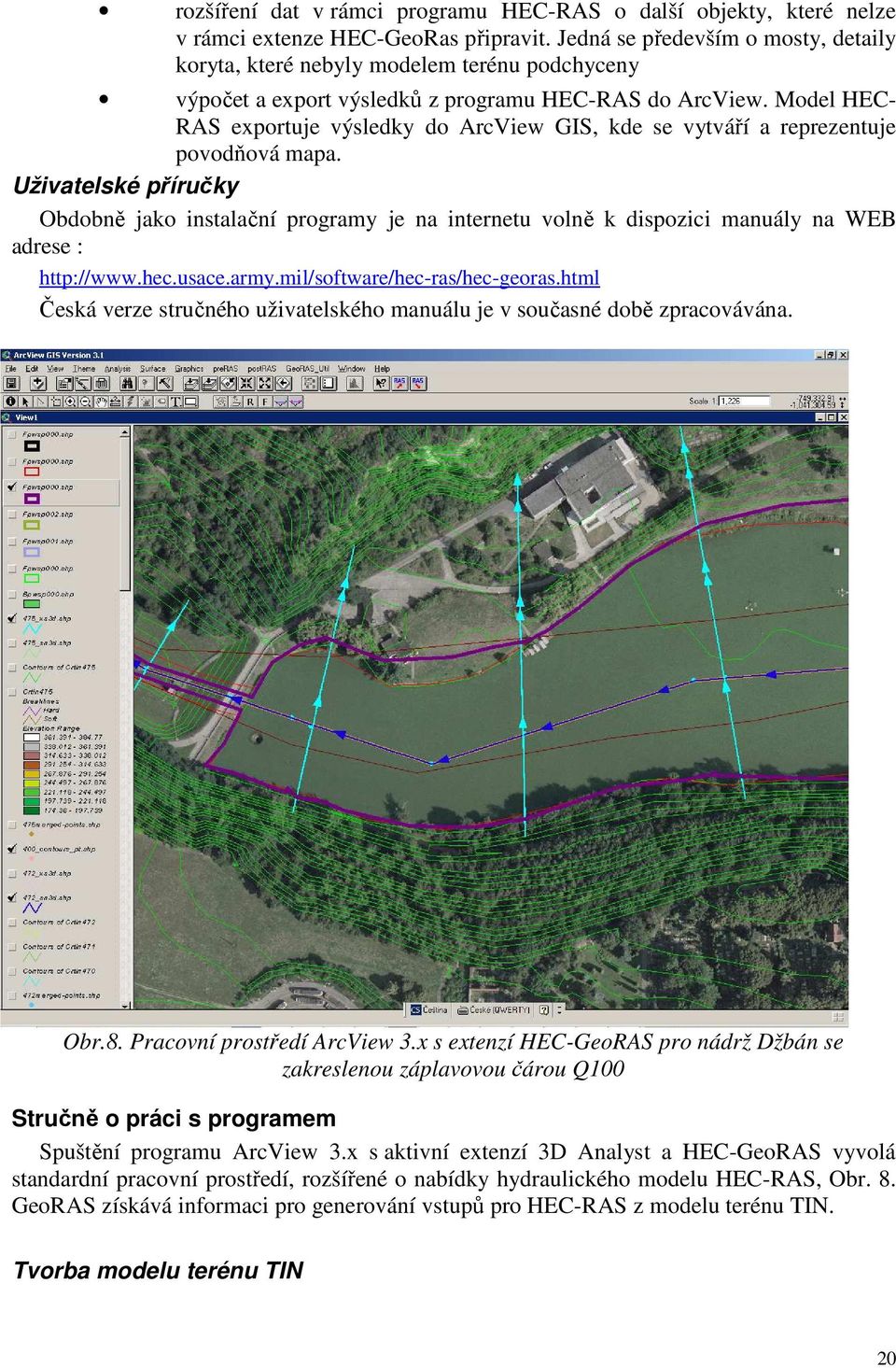Click the R toolbar button
The width and height of the screenshot is (896, 1368).
250,402
